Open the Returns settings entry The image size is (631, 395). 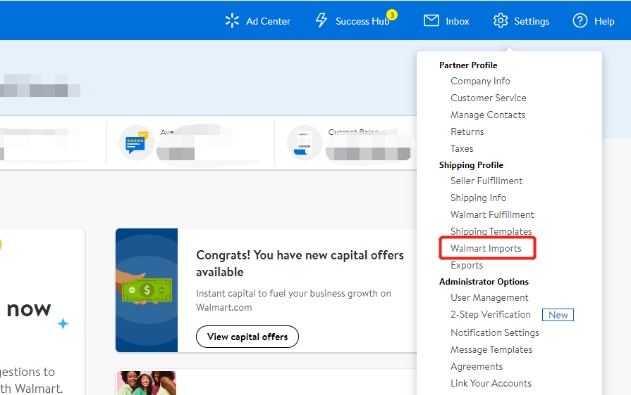point(467,132)
